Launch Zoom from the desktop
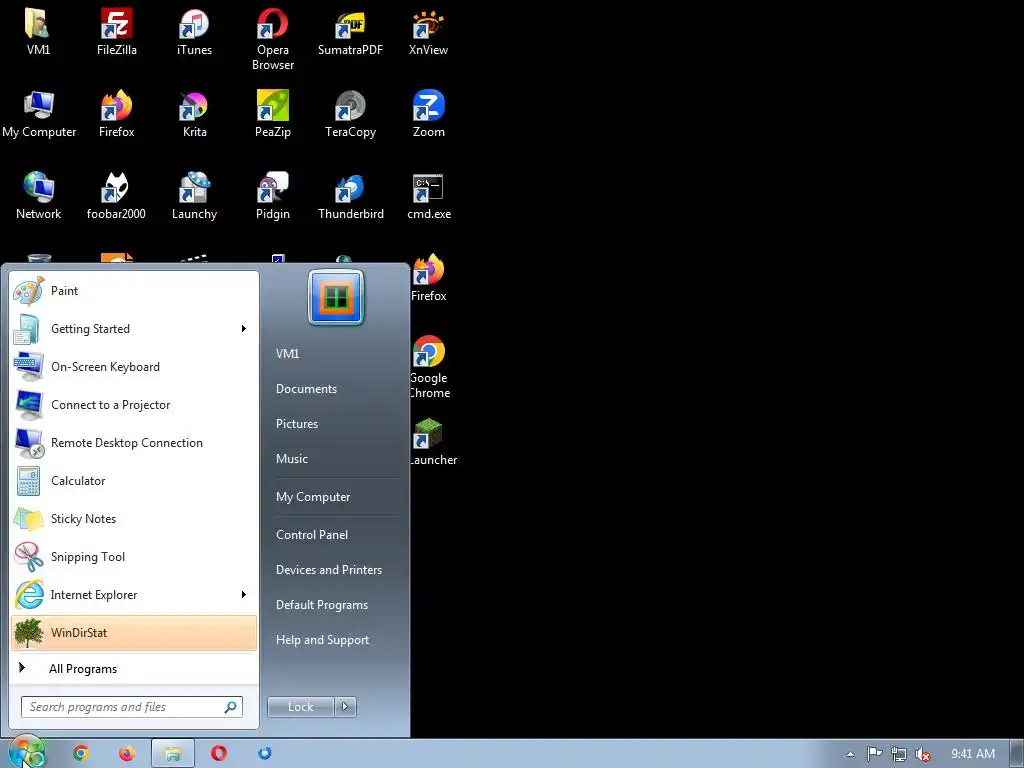The height and width of the screenshot is (768, 1024). (x=428, y=114)
